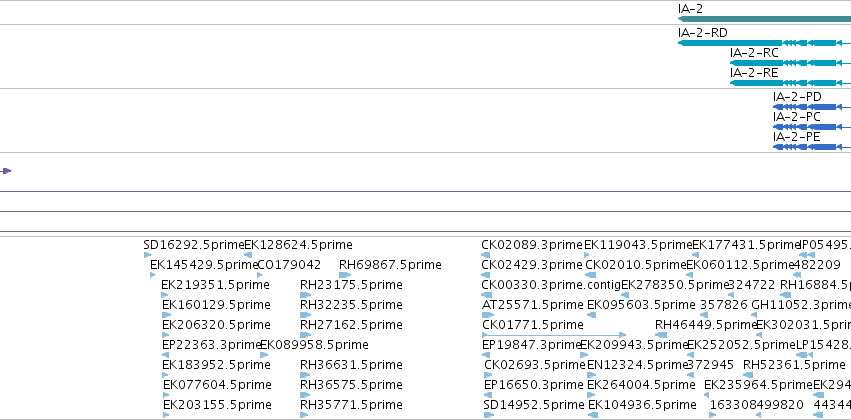Select the EK145429.5prime EST label
Viewport: 851px width, 420px height.
point(204,265)
